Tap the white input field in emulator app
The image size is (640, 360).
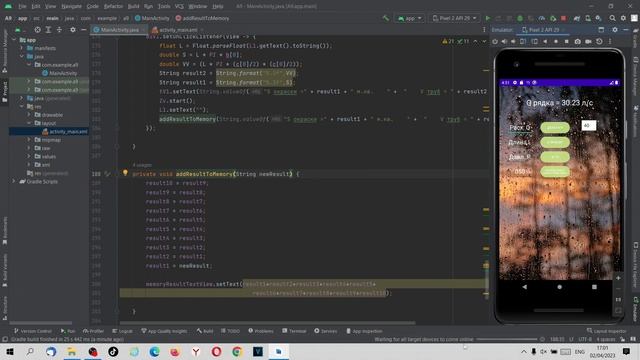coord(589,125)
